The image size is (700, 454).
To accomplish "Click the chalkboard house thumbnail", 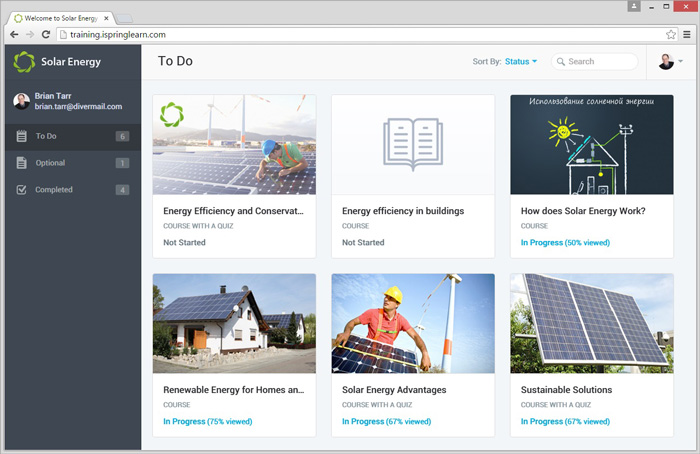I will coord(592,144).
